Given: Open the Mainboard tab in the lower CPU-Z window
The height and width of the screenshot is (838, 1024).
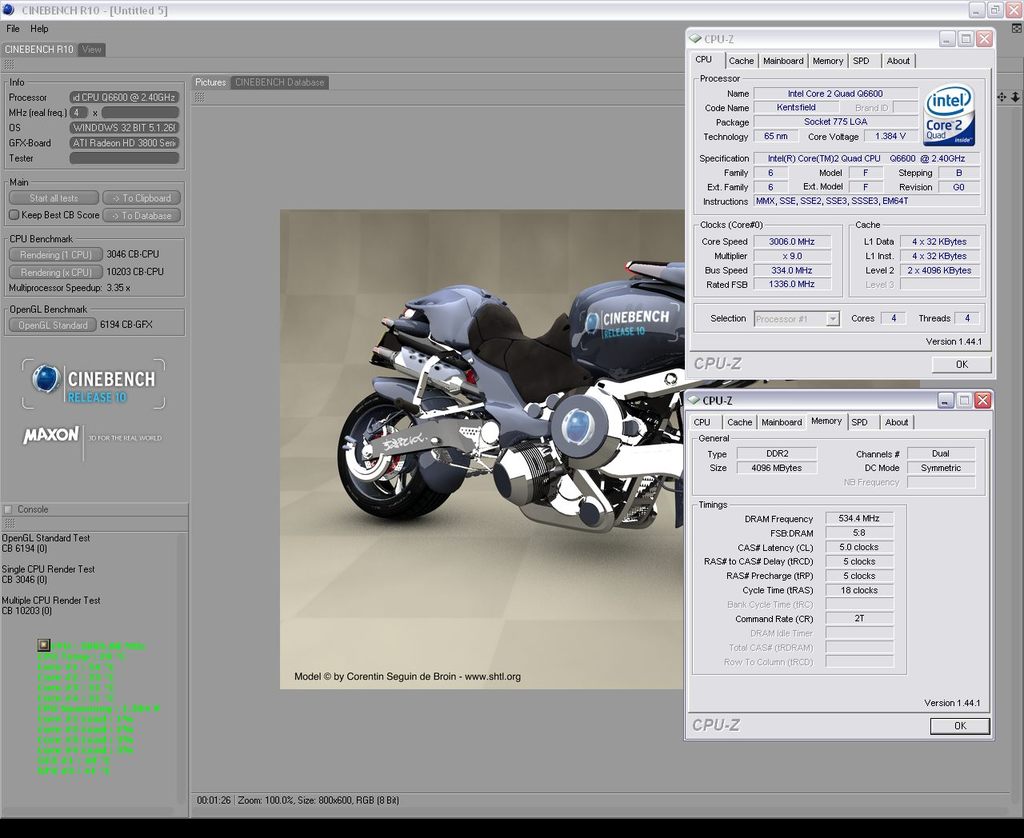Looking at the screenshot, I should (781, 423).
